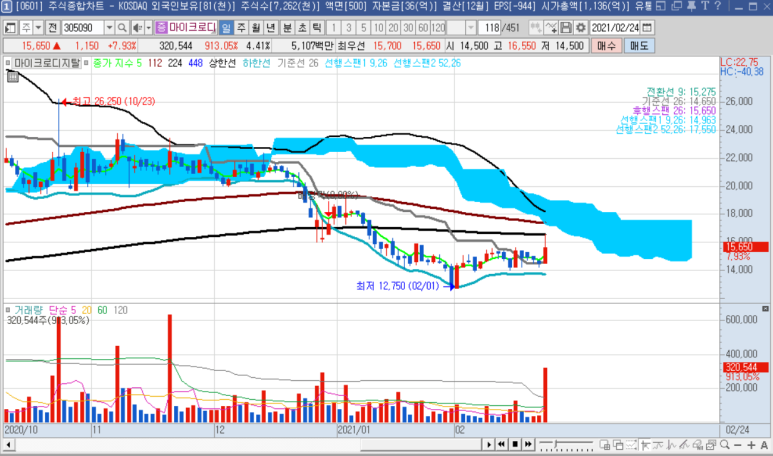Screen dimensions: 773x456
Task: Open the stock code search magnifier
Action: [x=122, y=28]
